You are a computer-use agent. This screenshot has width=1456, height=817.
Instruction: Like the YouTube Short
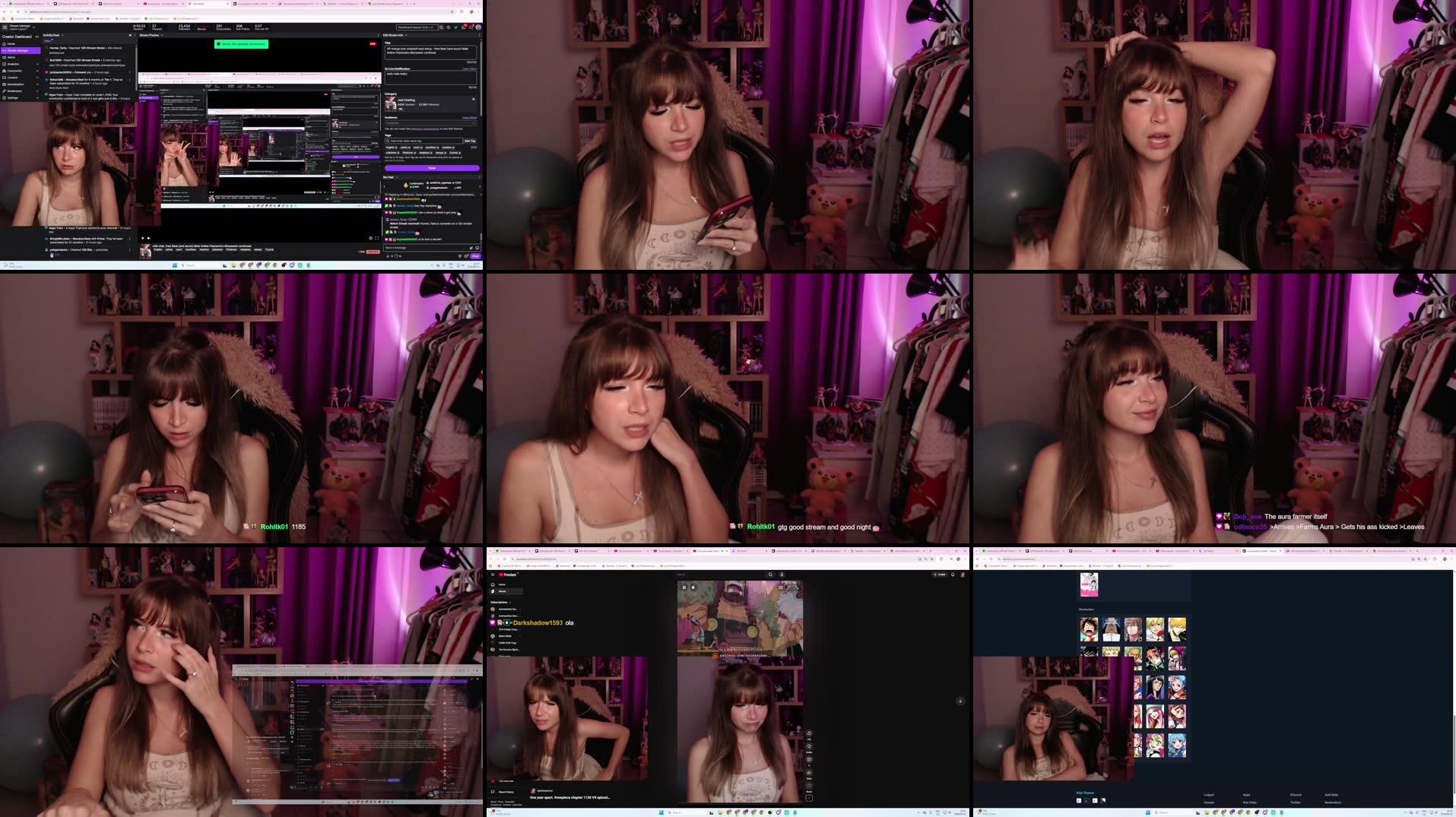tap(809, 733)
